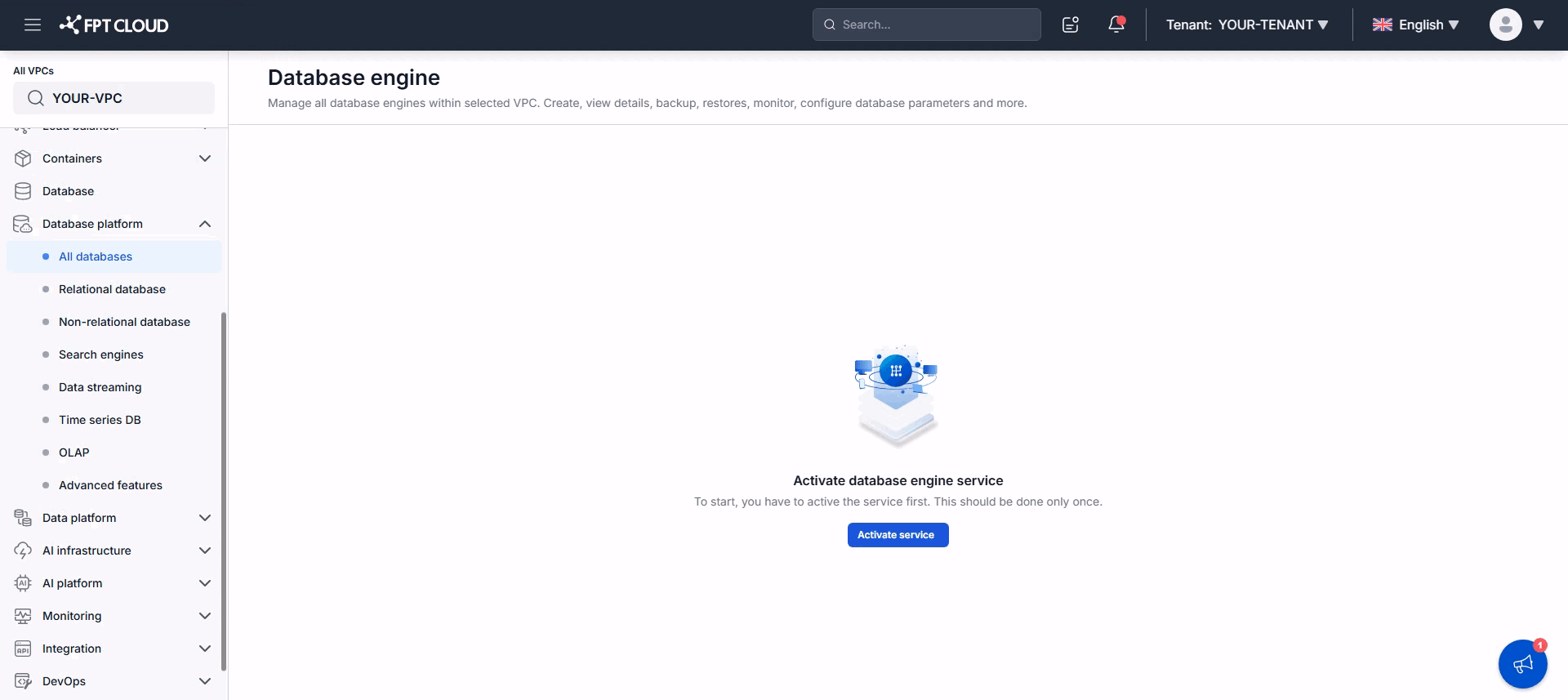Click the All VPCs label
This screenshot has width=1568, height=700.
pyautogui.click(x=33, y=71)
